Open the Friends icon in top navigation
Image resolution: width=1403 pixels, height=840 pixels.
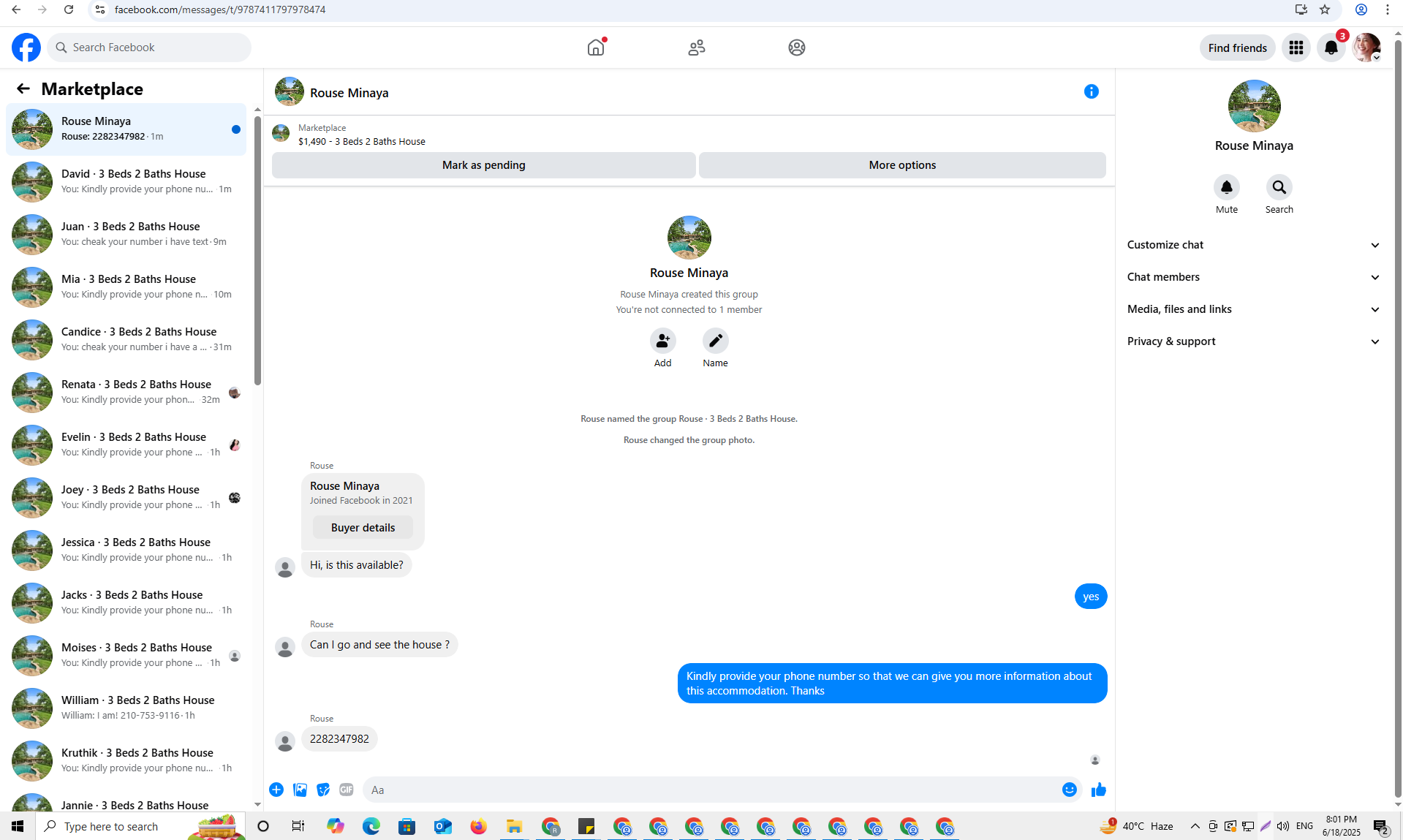697,48
